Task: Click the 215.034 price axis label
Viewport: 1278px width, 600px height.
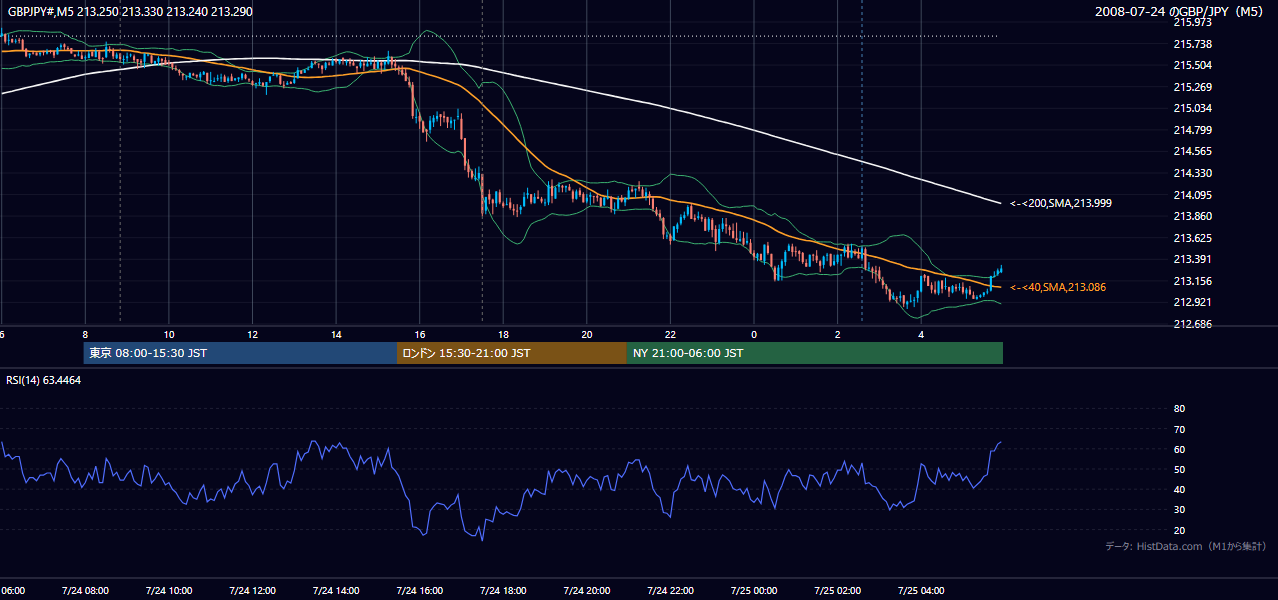Action: point(1192,108)
